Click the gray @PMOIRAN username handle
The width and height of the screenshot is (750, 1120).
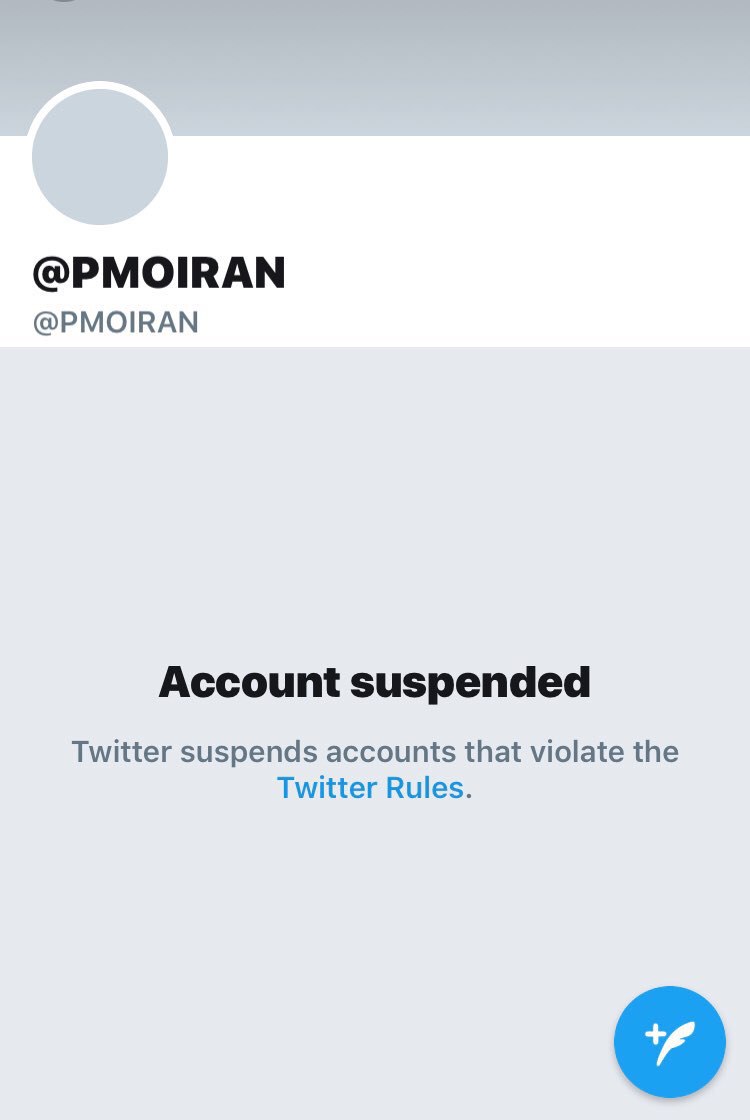[116, 323]
